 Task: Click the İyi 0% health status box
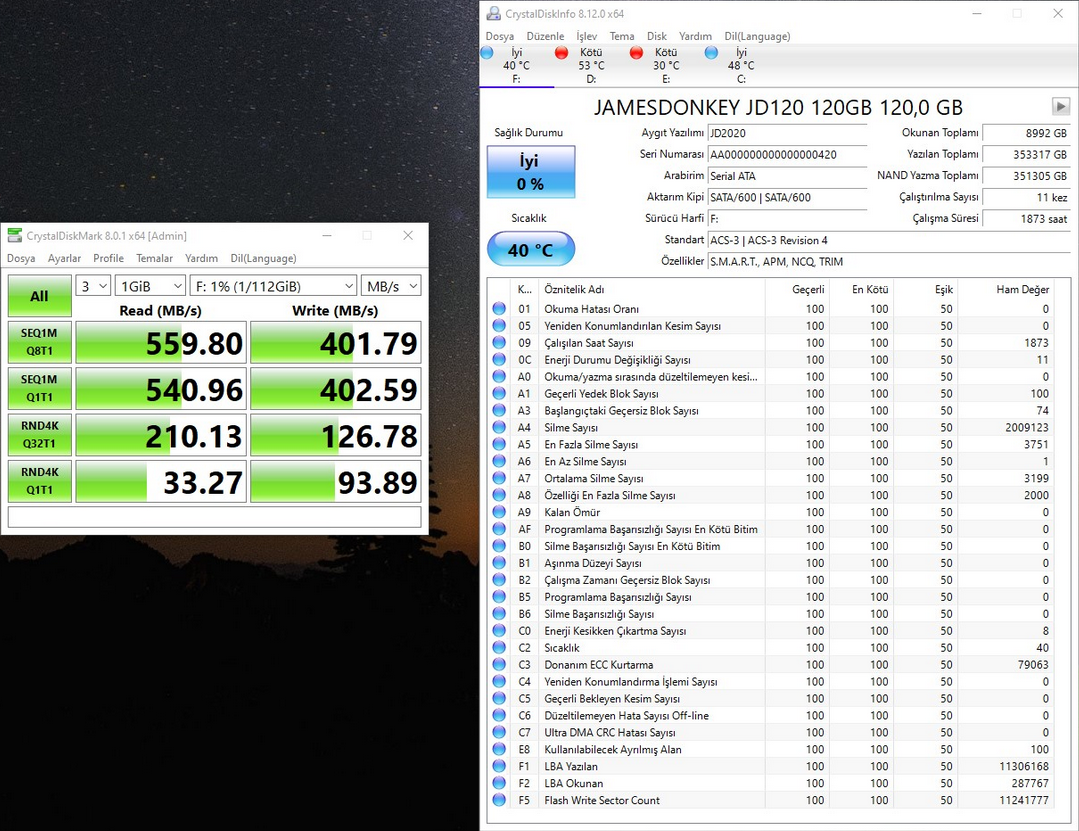pyautogui.click(x=530, y=171)
